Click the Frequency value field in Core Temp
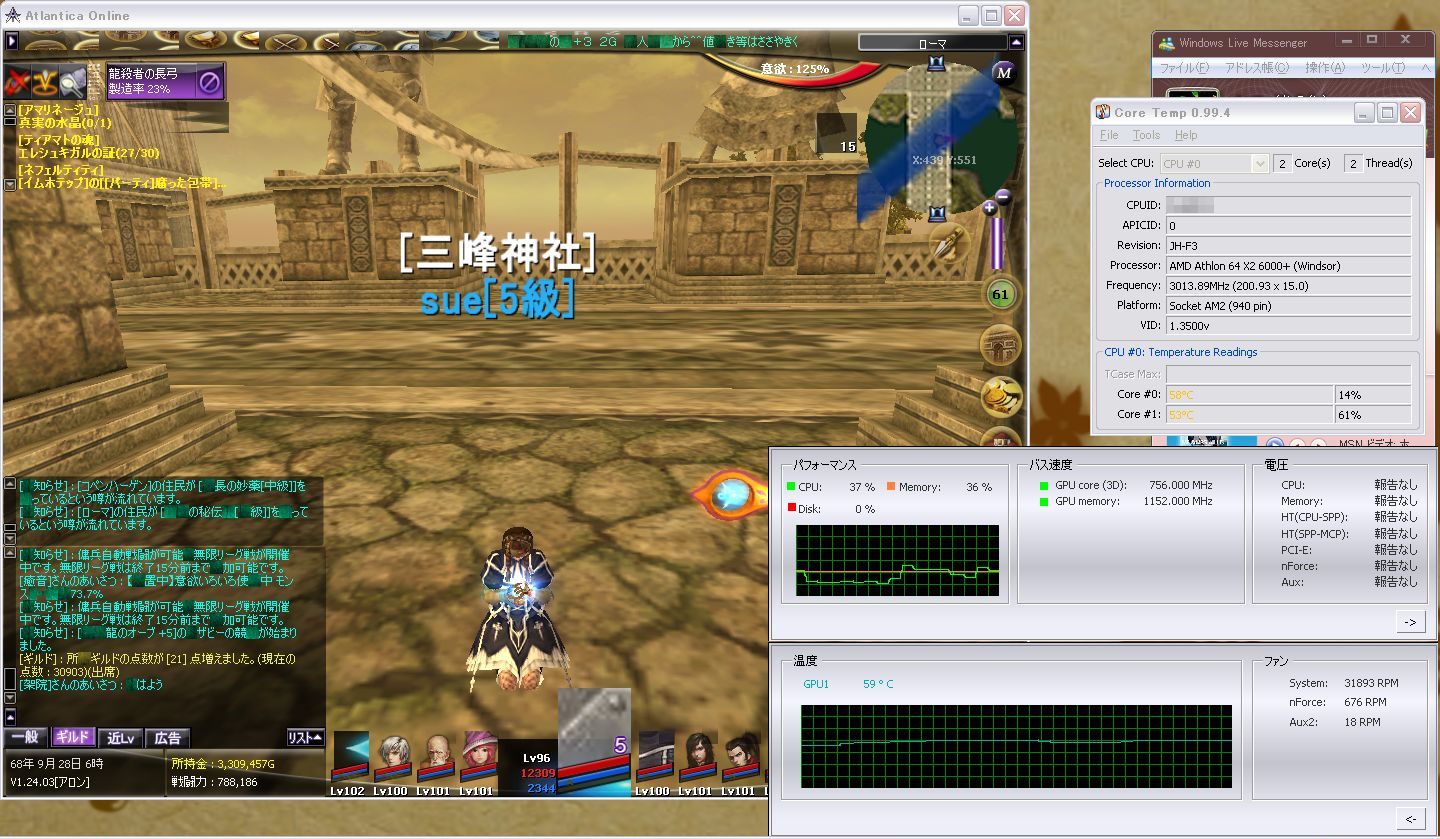This screenshot has height=839, width=1440. [x=1289, y=286]
